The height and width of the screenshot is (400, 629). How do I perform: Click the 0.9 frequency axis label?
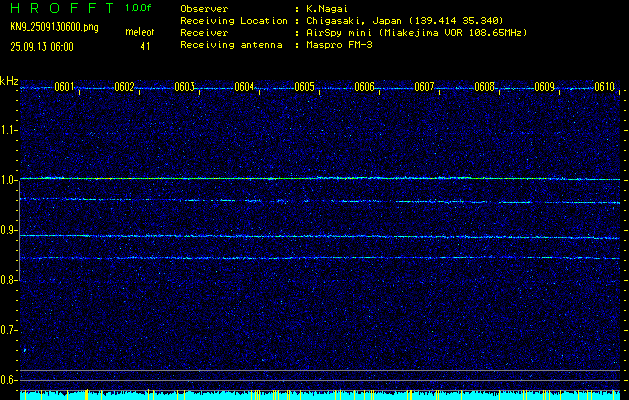pos(8,230)
